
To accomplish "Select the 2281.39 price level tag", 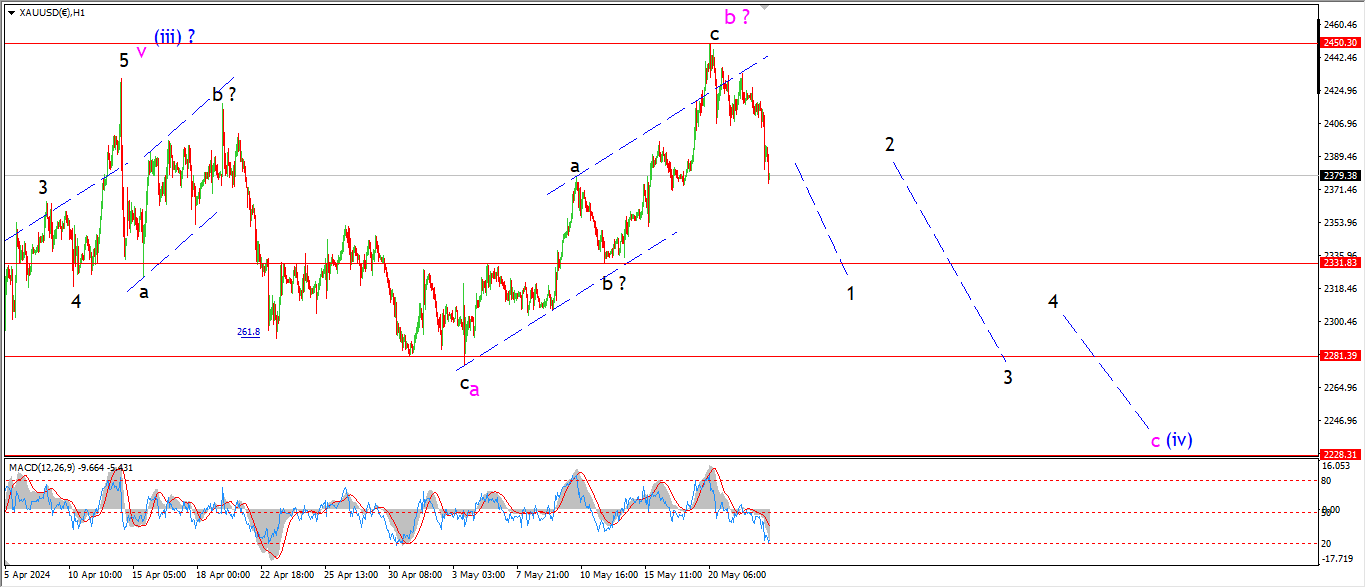I will (x=1338, y=356).
